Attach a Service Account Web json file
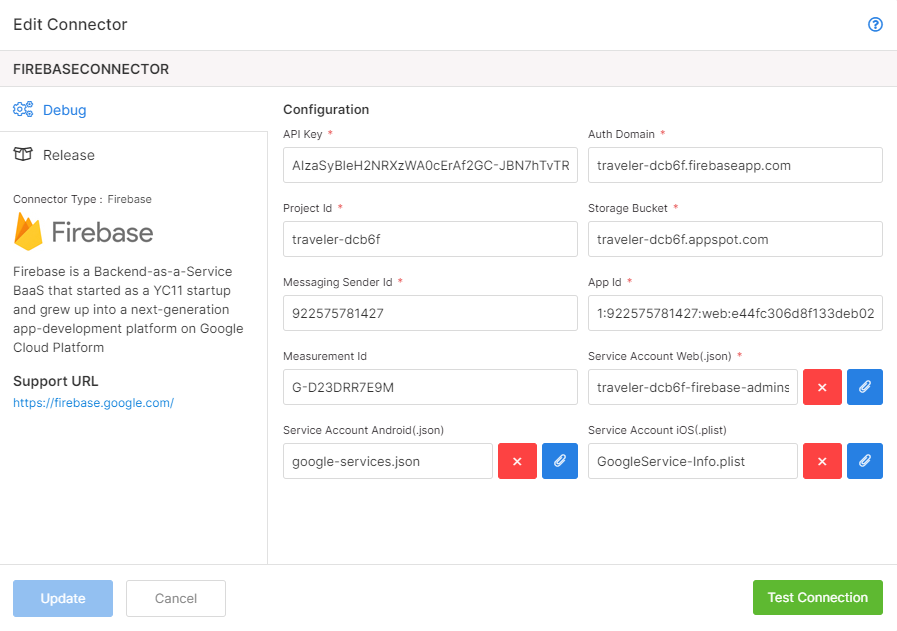The width and height of the screenshot is (897, 631). tap(864, 387)
